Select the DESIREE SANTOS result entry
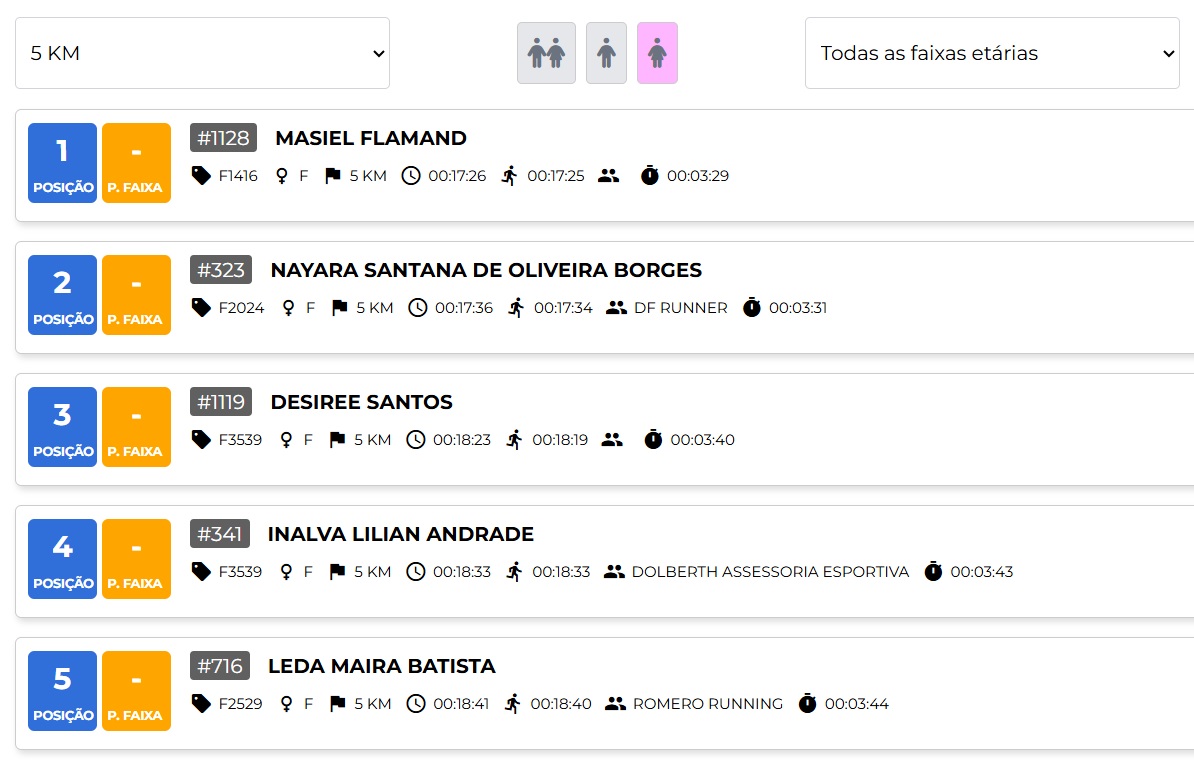The width and height of the screenshot is (1194, 760). tap(605, 429)
